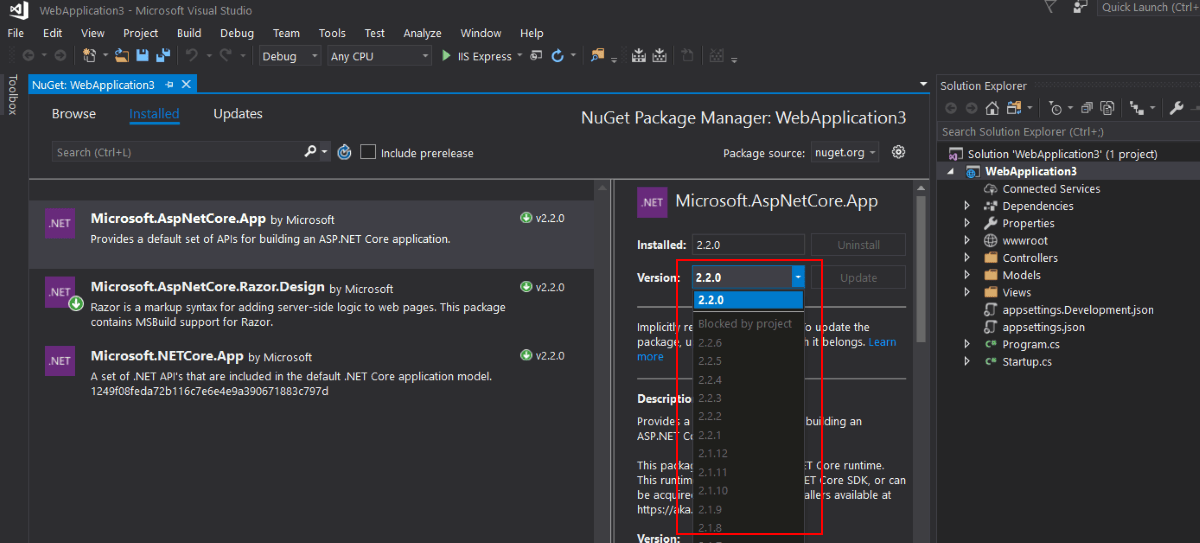The width and height of the screenshot is (1200, 543).
Task: Open the Debug configuration dropdown
Action: coord(290,56)
